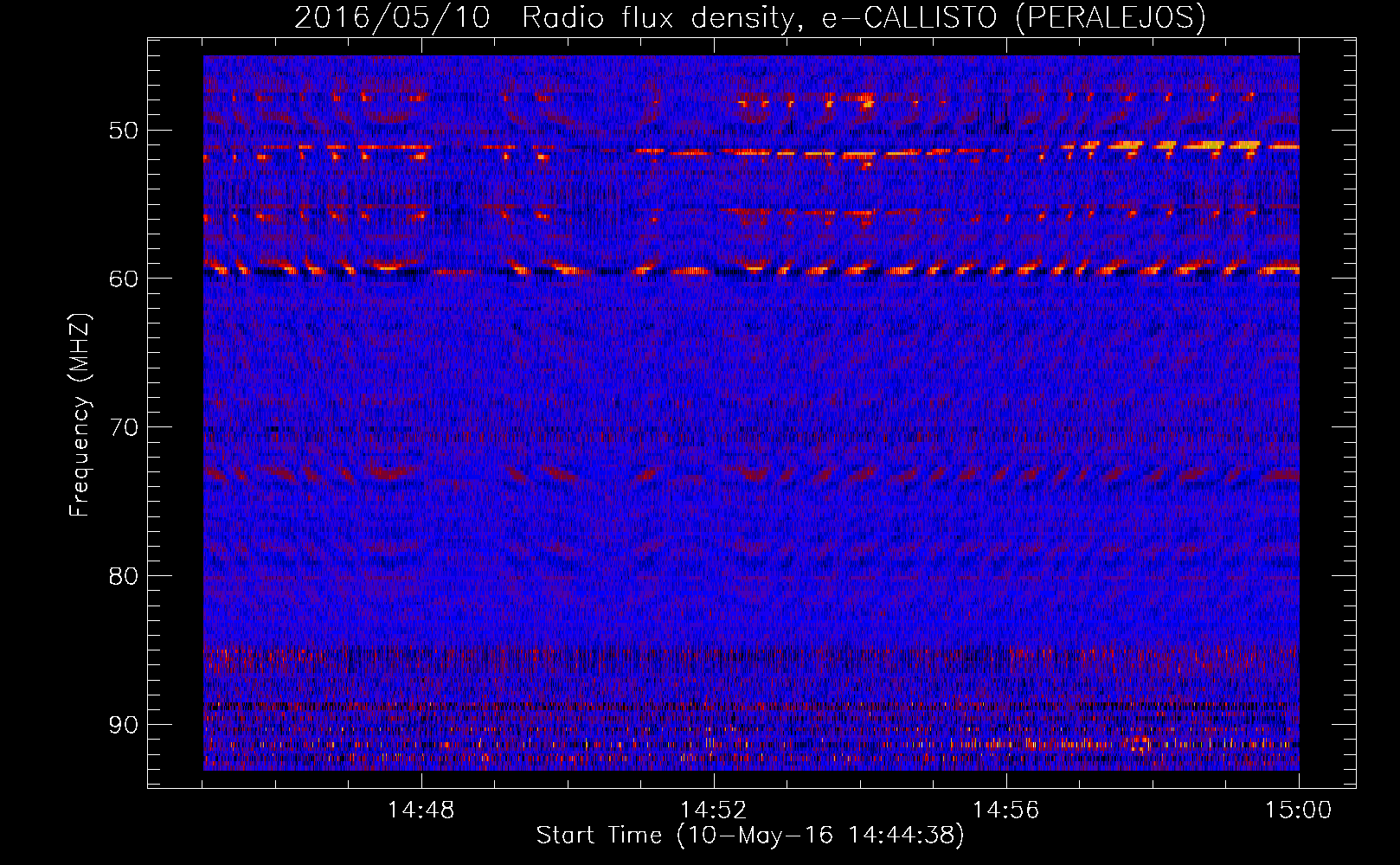Select the 50 frequency tick label
Screen dimensions: 1400x865
(x=123, y=131)
